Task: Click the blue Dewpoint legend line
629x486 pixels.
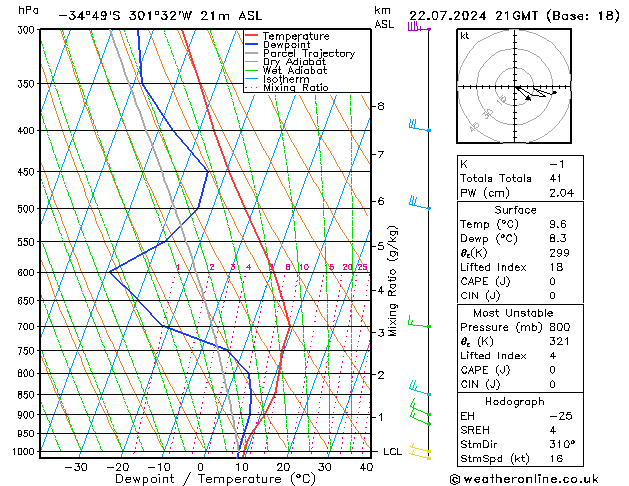Action: tap(254, 45)
